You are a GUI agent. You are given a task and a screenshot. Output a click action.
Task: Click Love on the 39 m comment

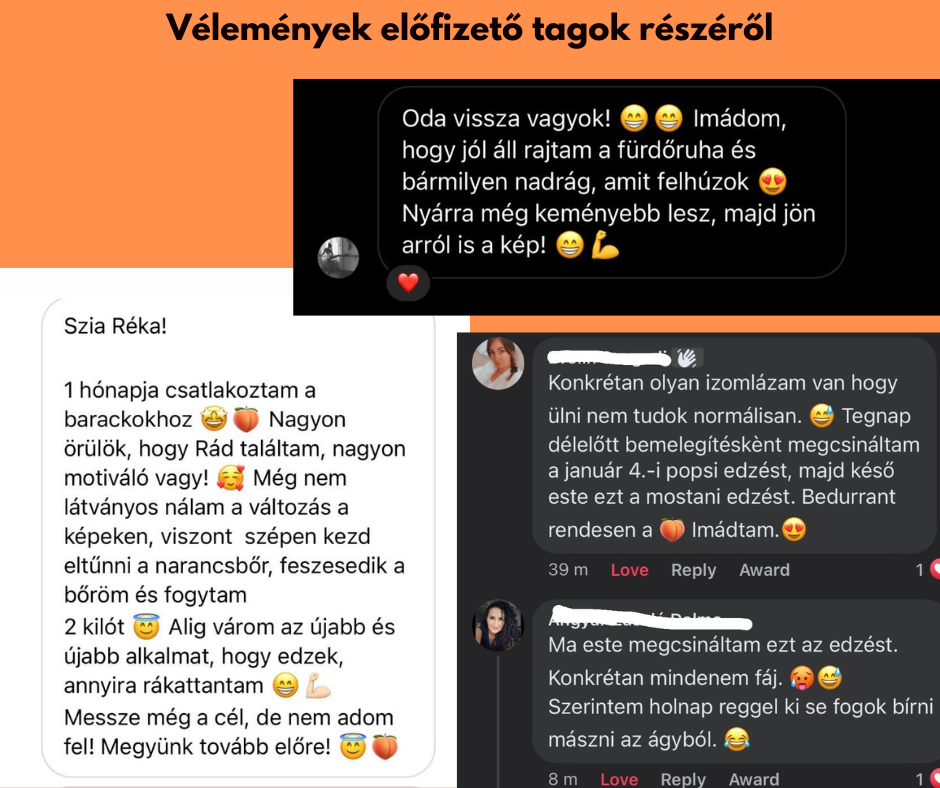click(x=629, y=570)
